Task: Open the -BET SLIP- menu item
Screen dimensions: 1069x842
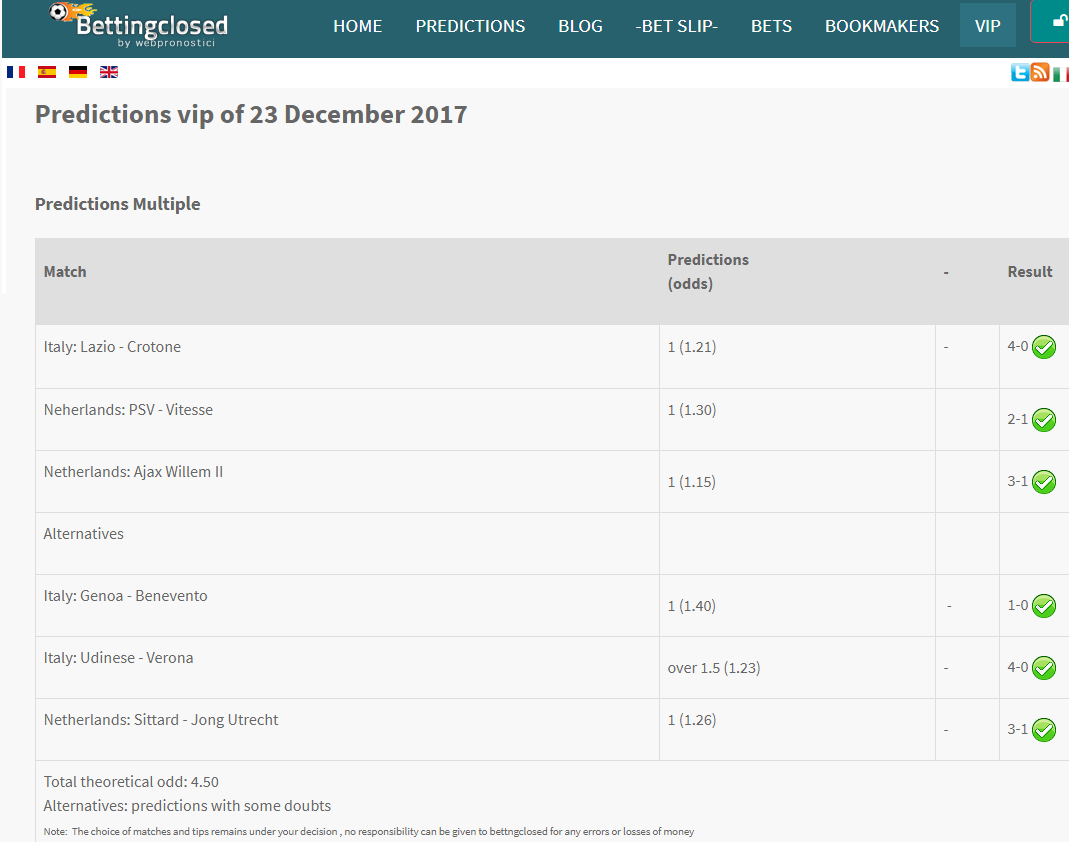Action: (x=677, y=26)
